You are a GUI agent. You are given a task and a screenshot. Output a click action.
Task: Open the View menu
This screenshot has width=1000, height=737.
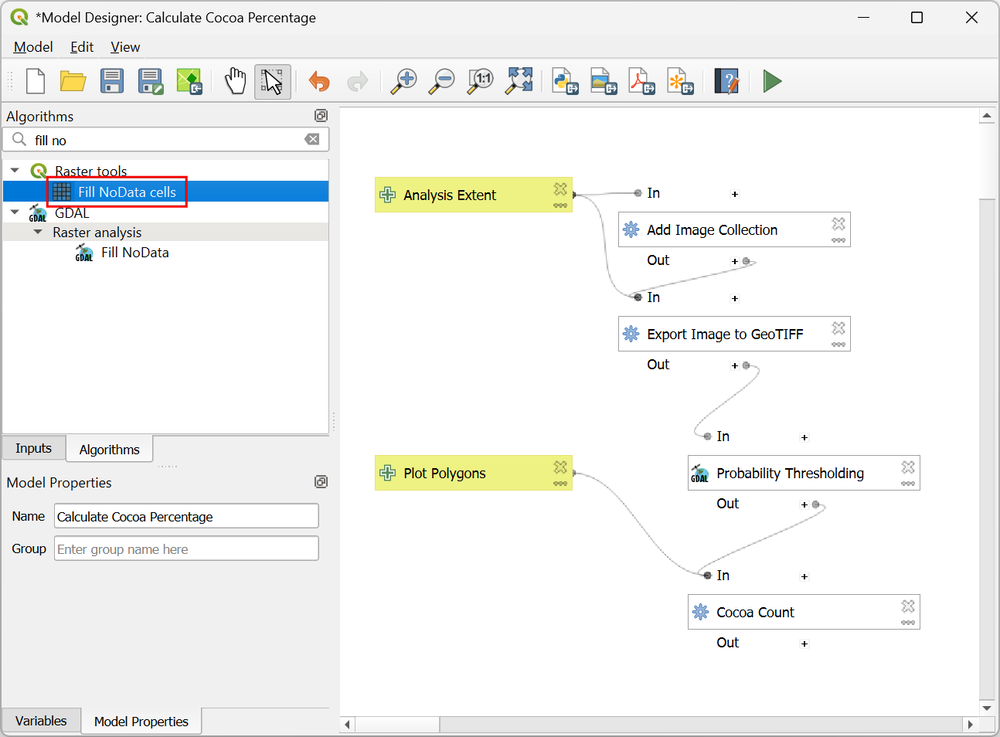[x=125, y=47]
